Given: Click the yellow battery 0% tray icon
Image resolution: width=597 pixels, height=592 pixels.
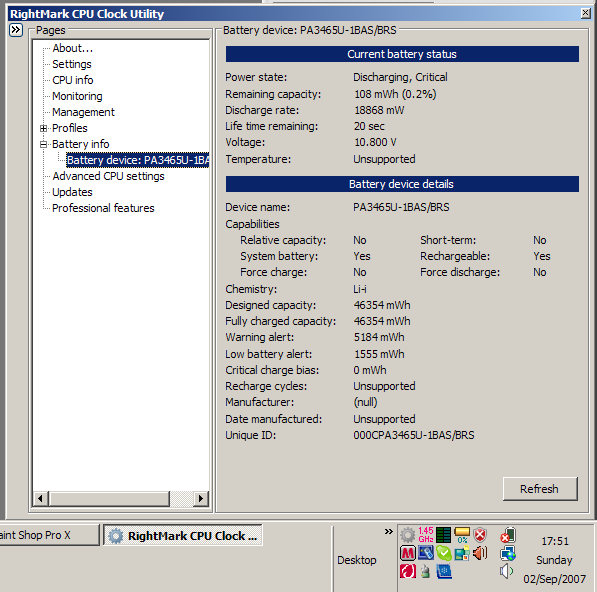Looking at the screenshot, I should tap(462, 535).
